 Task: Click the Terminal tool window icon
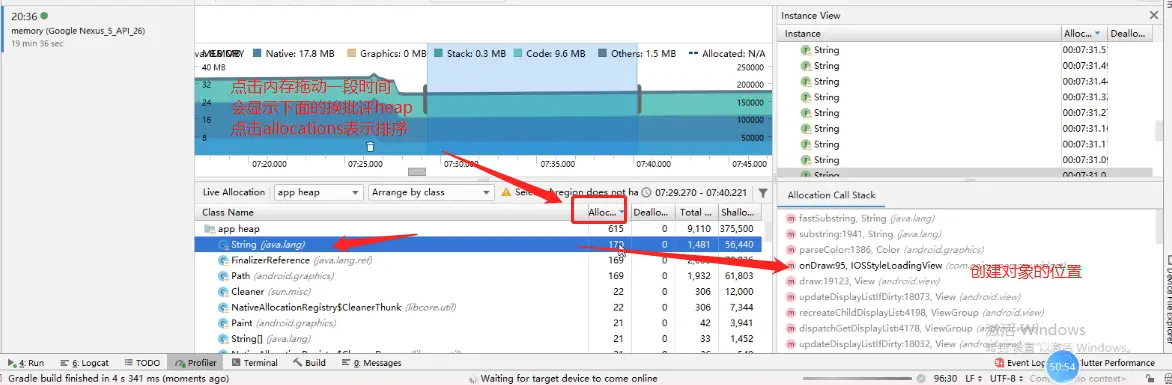(x=236, y=363)
